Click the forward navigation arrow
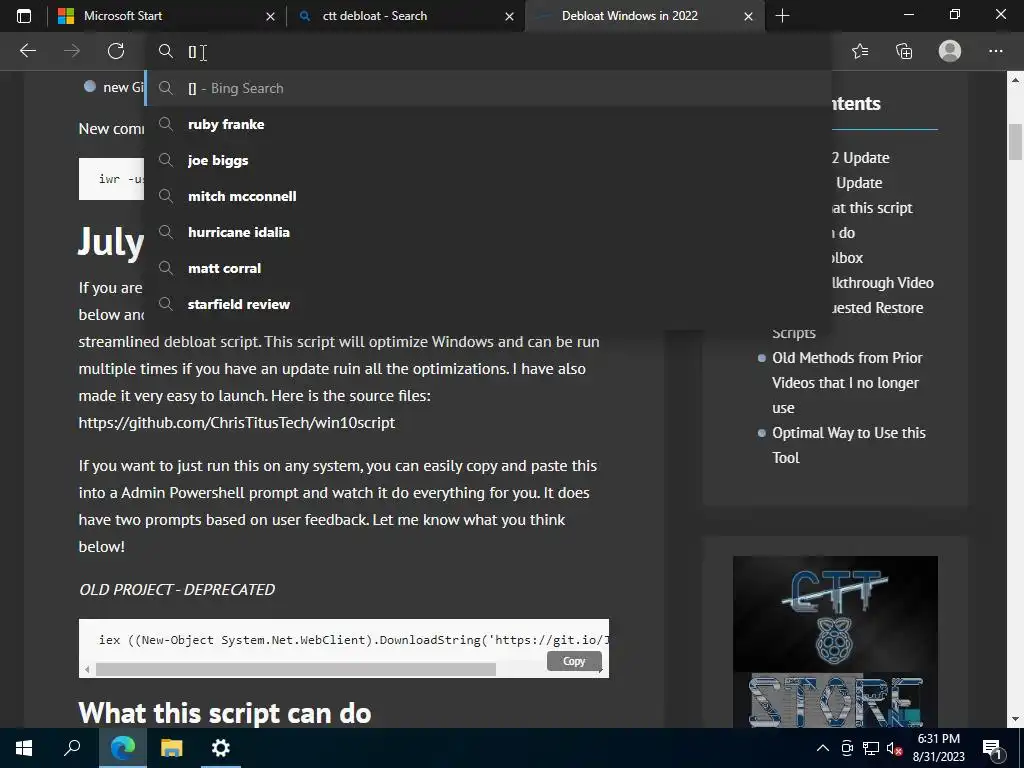 click(72, 51)
